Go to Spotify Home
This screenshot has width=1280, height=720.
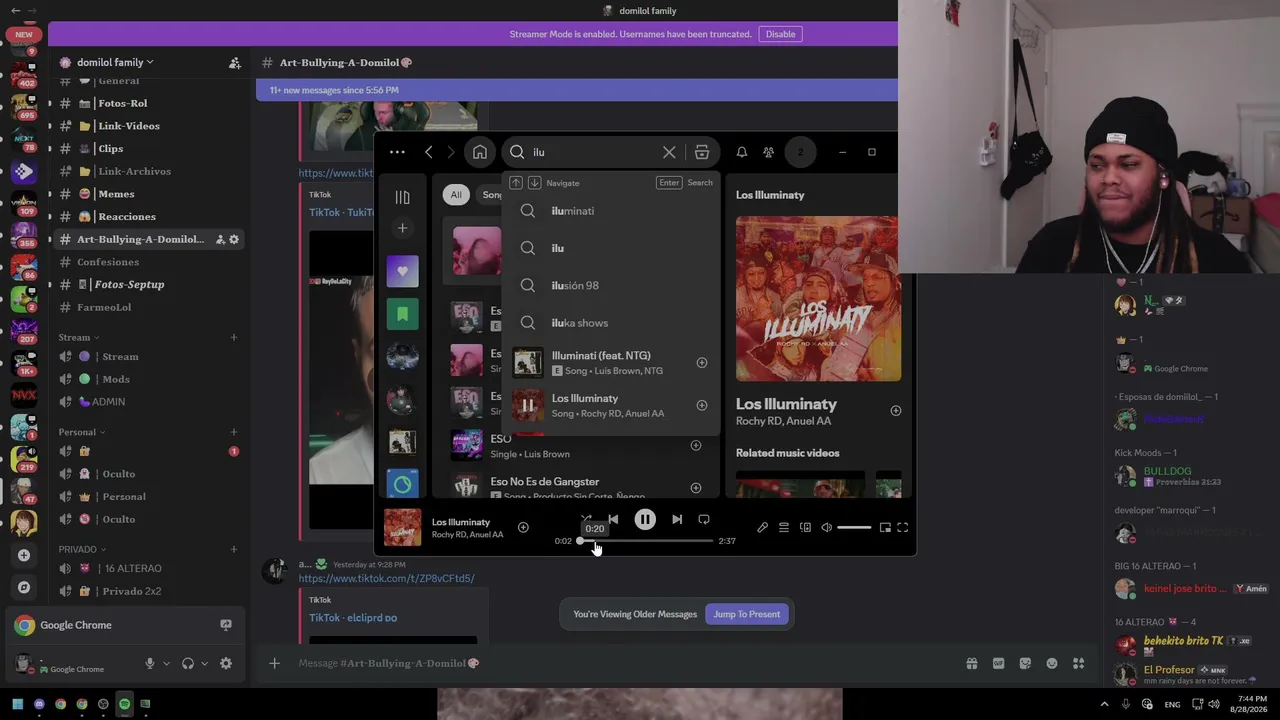point(480,152)
